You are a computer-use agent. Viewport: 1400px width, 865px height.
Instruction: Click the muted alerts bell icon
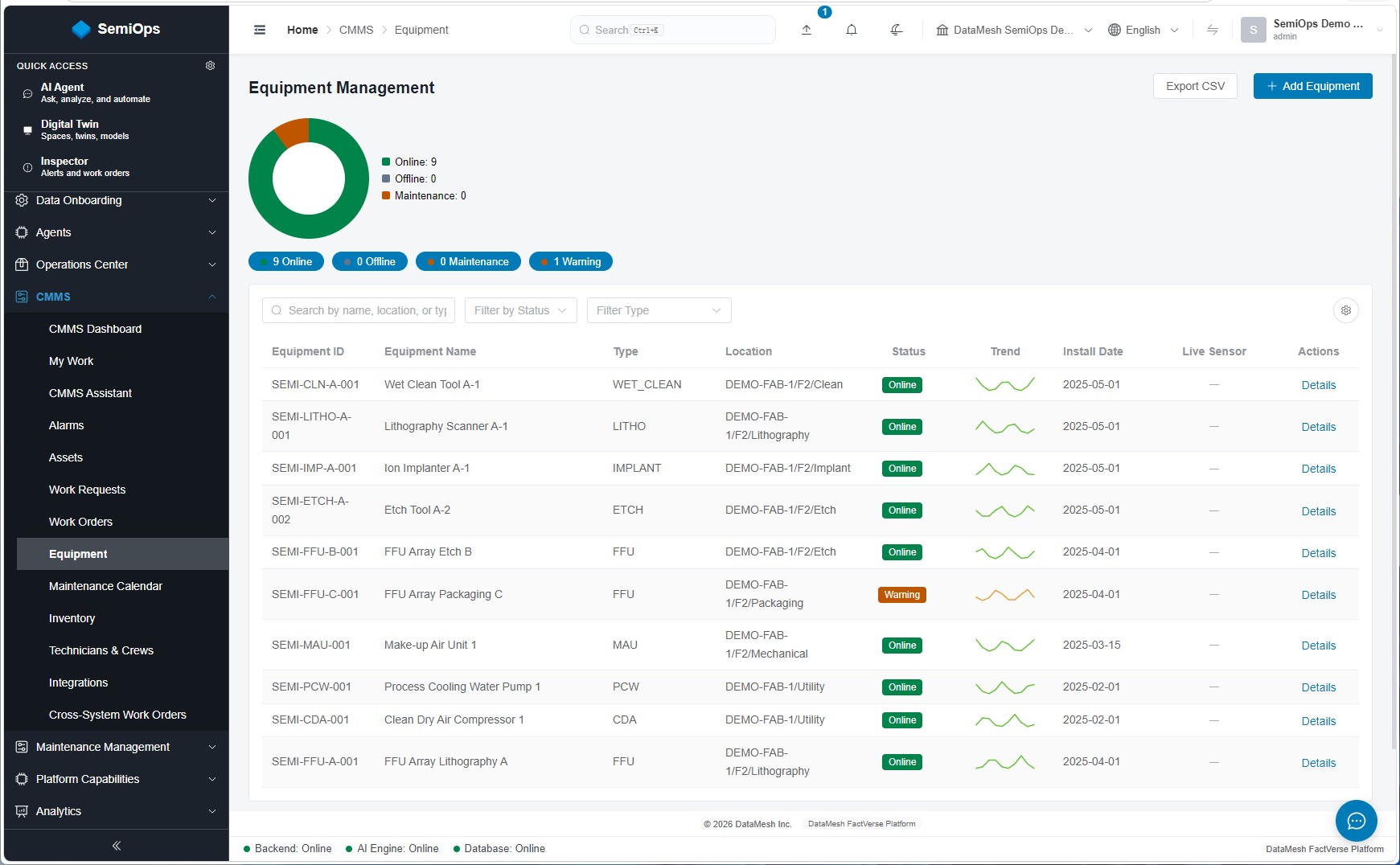[x=897, y=30]
